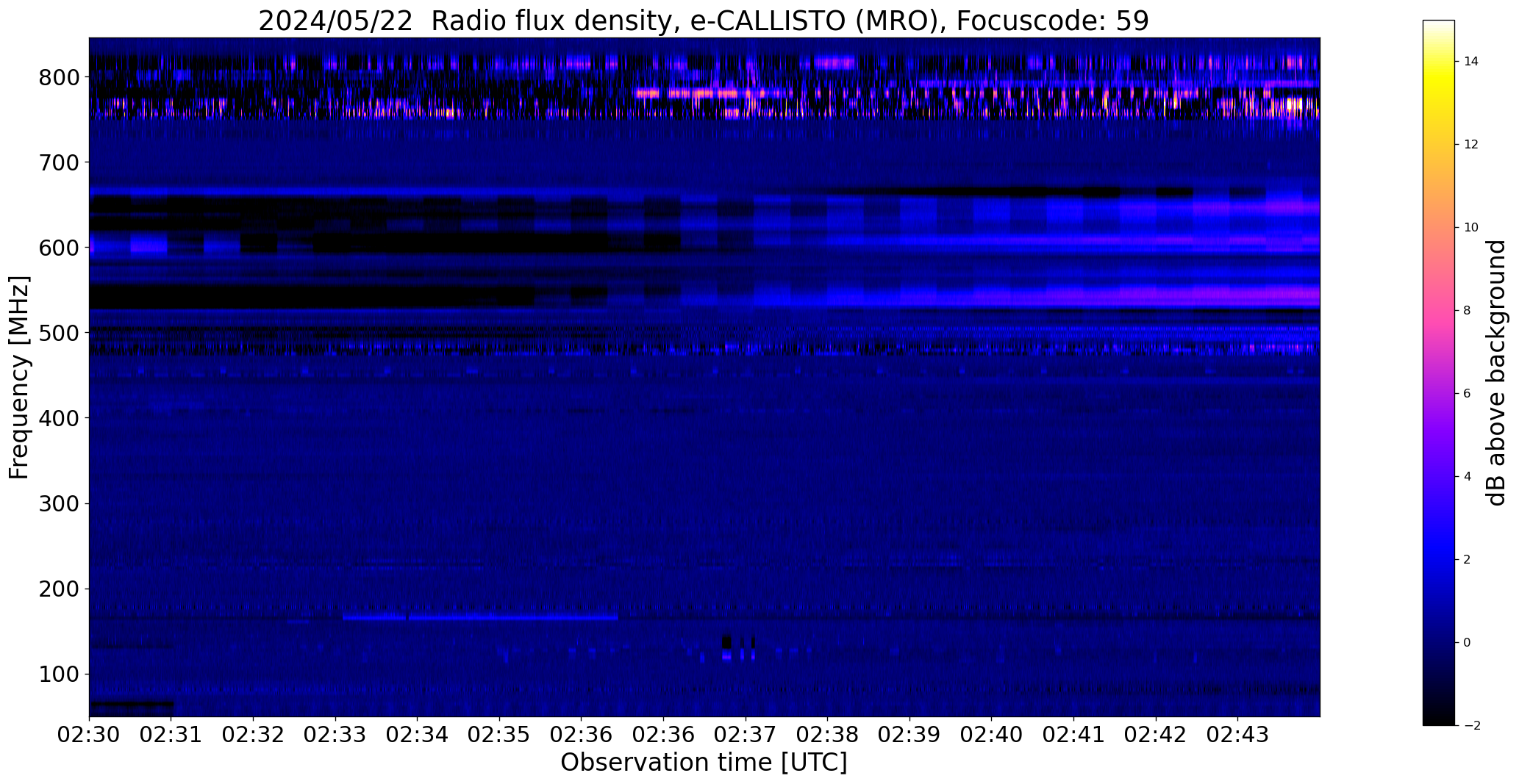Click the 02:39 time tick label
This screenshot has height=784, width=1519.
pyautogui.click(x=909, y=735)
